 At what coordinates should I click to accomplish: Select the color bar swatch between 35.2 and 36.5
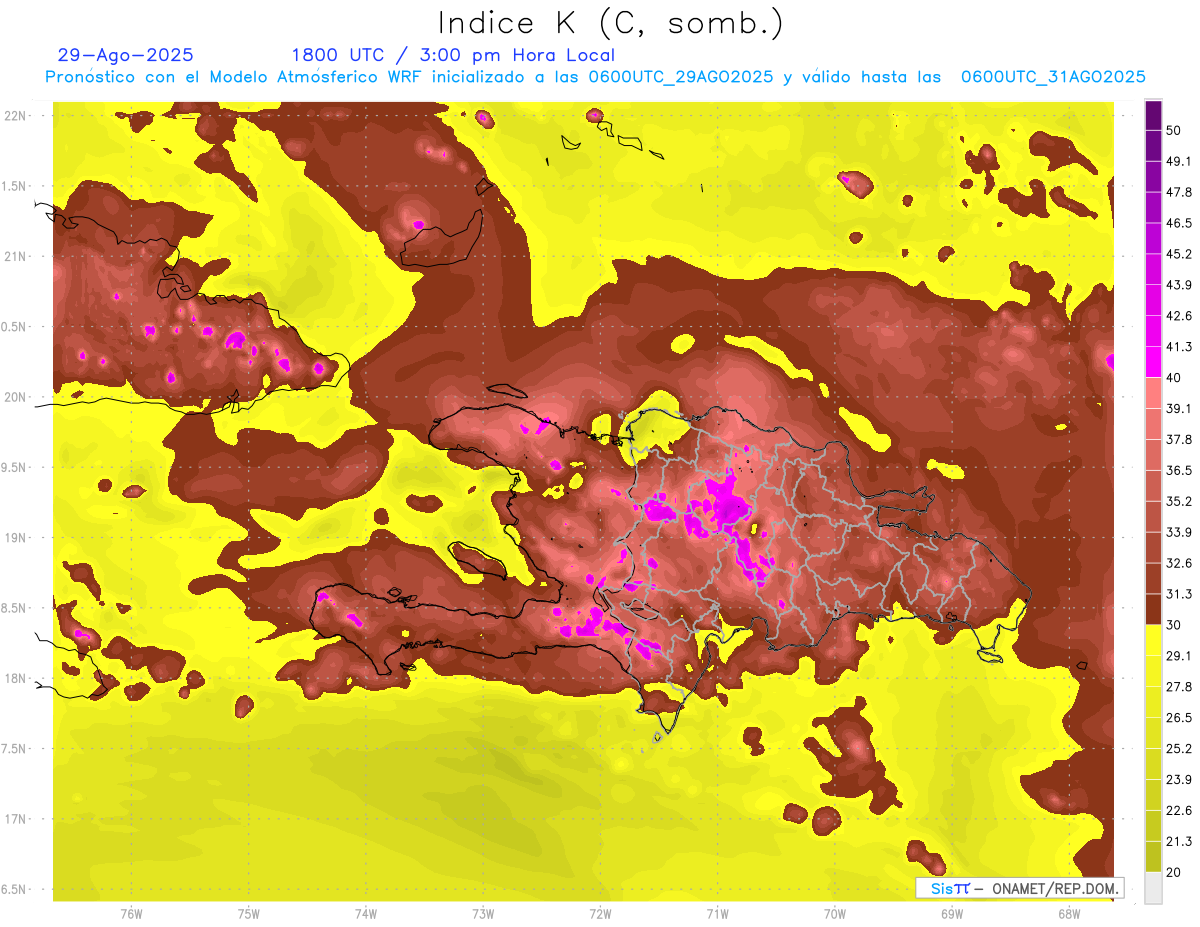point(1153,485)
